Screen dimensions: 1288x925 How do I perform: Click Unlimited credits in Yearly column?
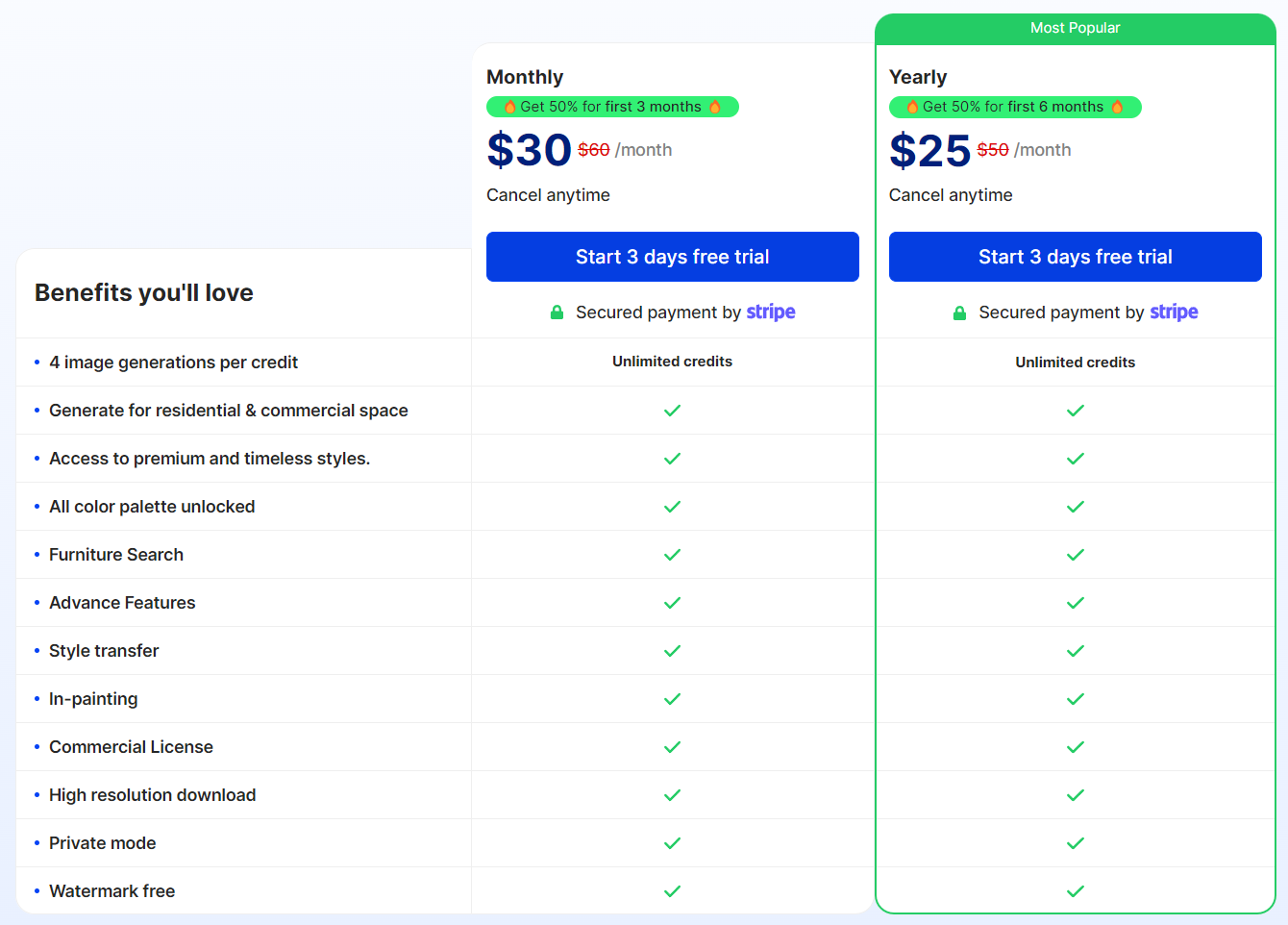point(1076,362)
